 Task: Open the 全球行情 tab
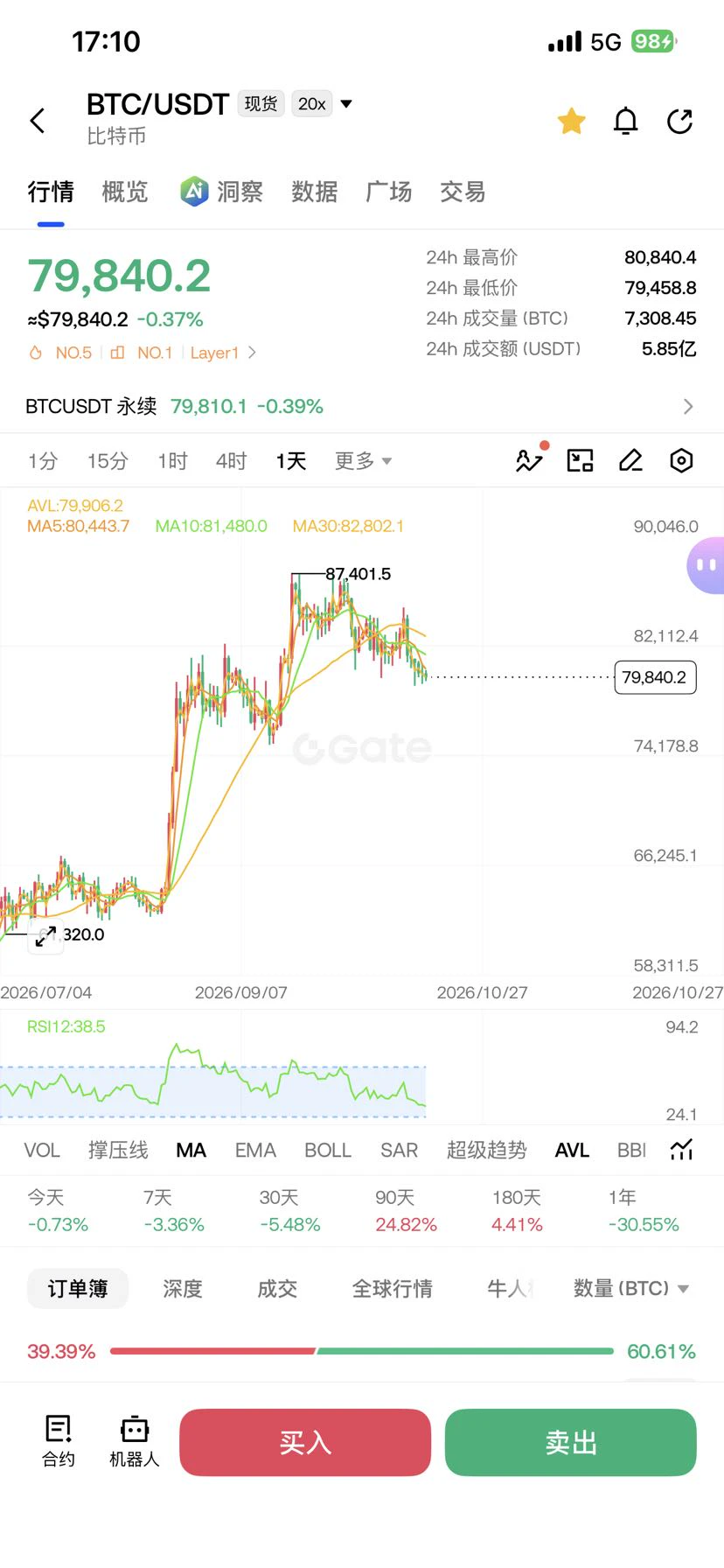coord(393,1288)
